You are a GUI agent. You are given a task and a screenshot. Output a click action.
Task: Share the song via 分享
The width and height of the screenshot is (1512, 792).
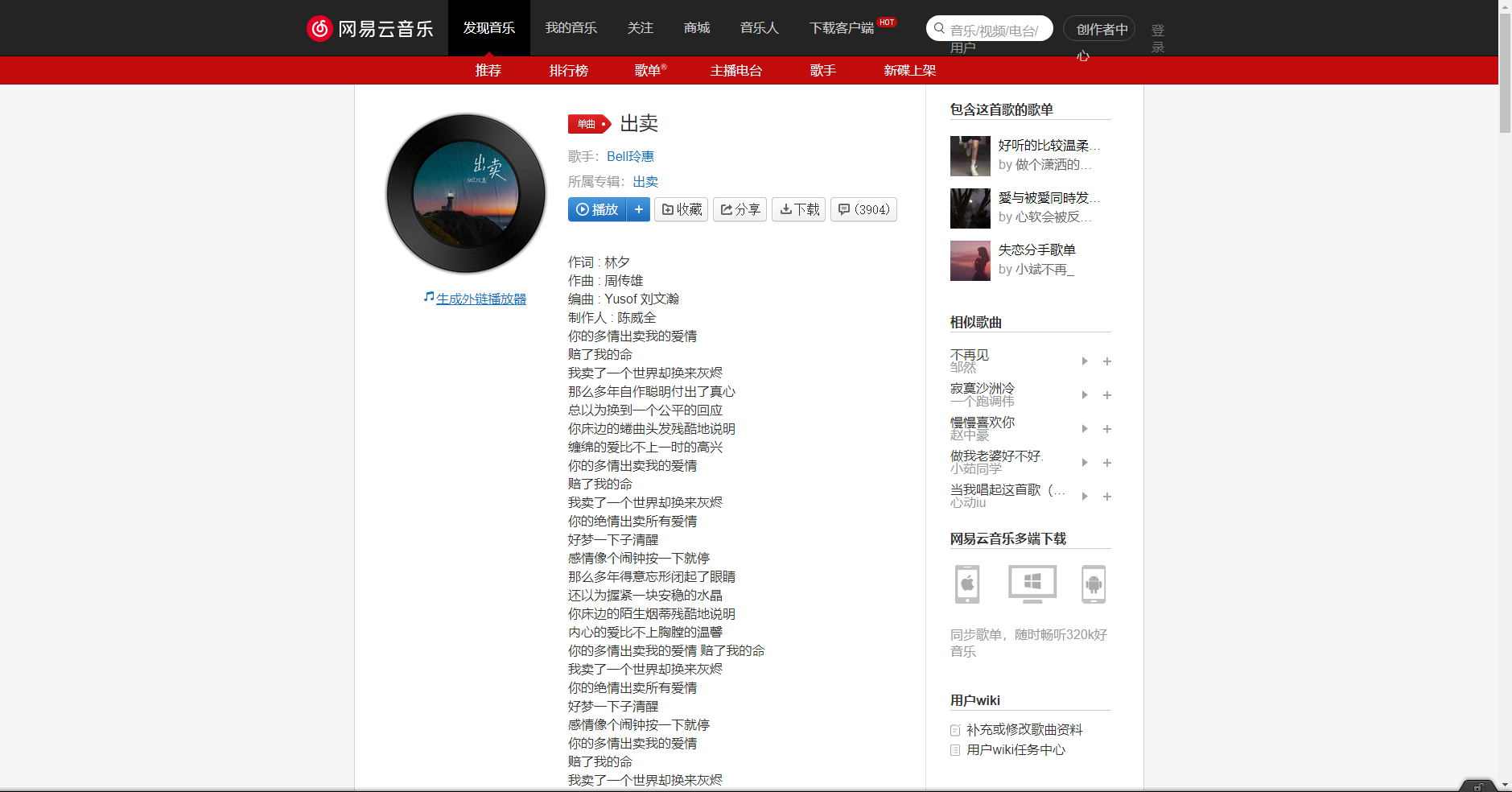click(x=740, y=209)
